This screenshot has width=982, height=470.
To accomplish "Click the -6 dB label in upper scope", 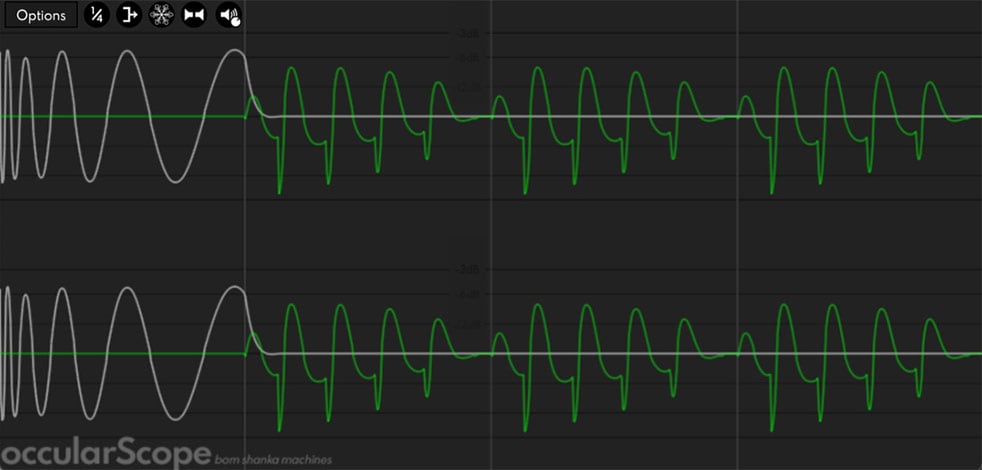I will click(468, 58).
